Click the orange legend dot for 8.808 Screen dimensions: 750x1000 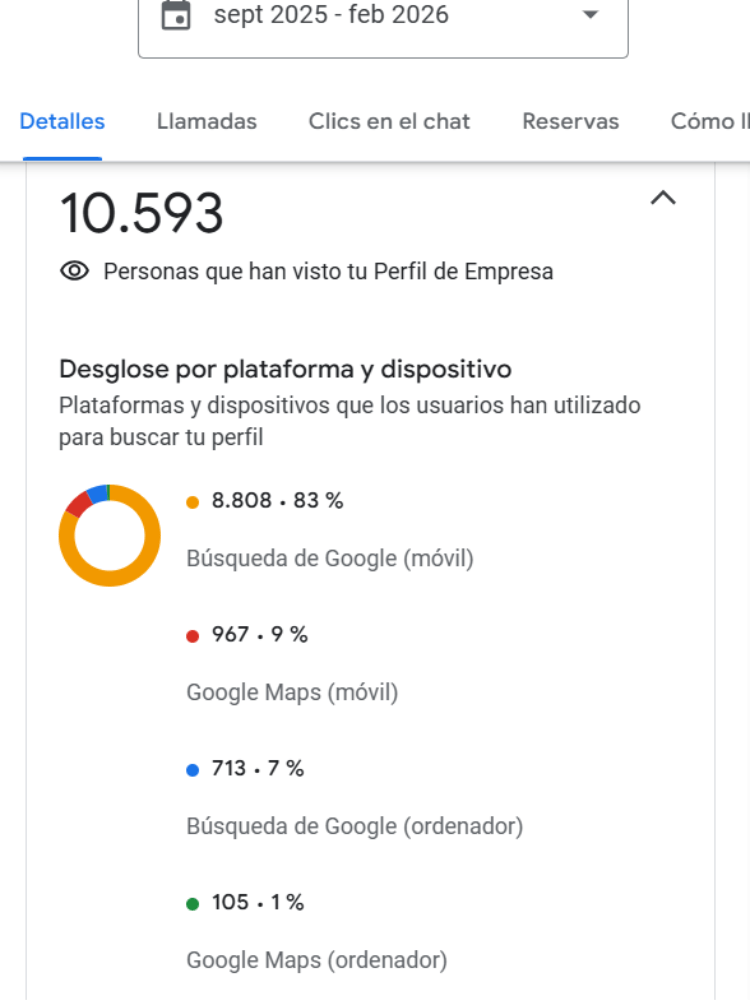[193, 502]
